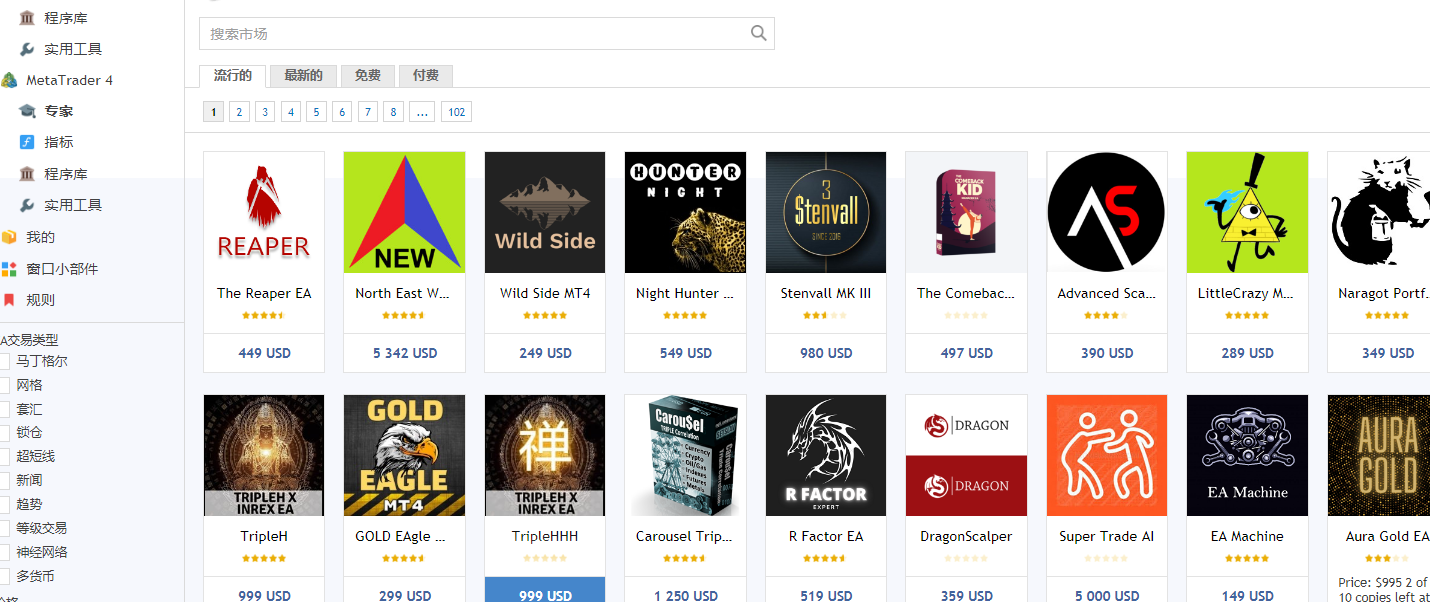Switch to the Newest (最新的) tab
This screenshot has height=602, width=1430.
coord(303,76)
